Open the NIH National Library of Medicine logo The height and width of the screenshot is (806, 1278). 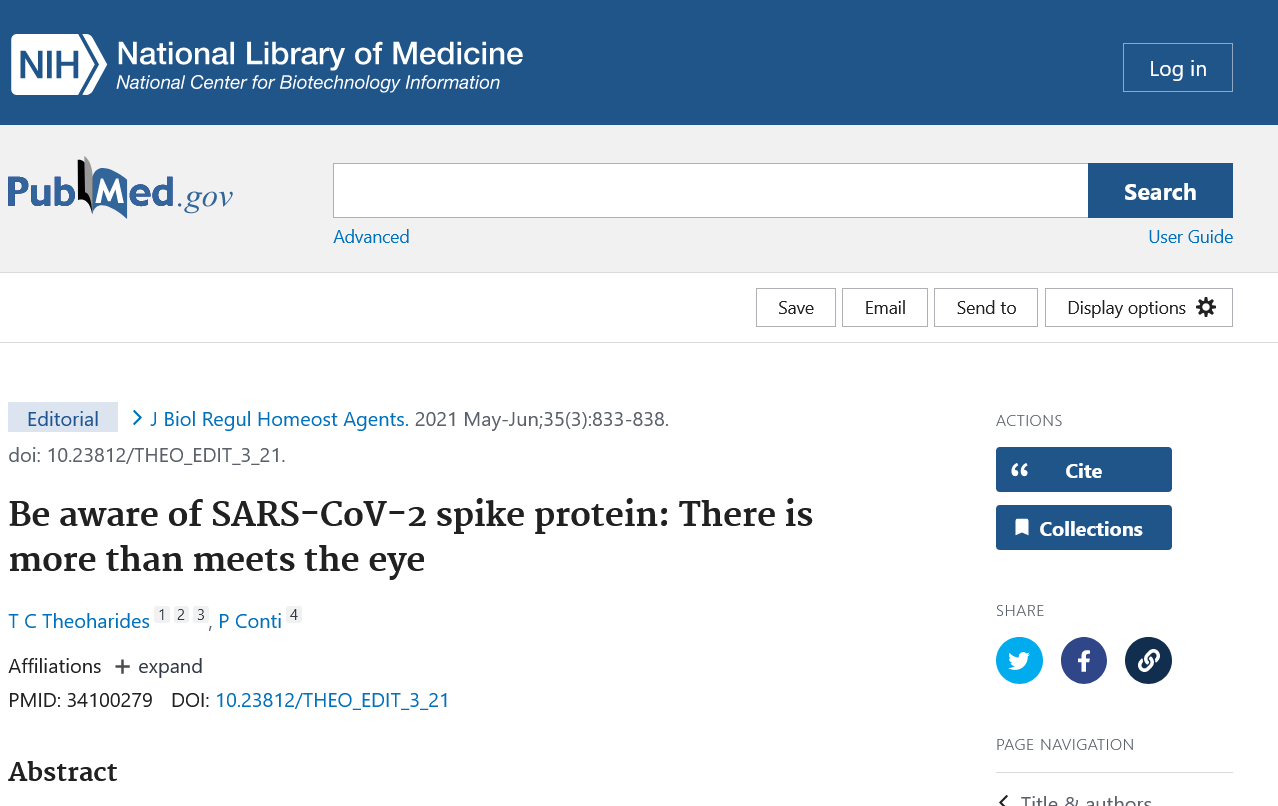click(x=265, y=63)
